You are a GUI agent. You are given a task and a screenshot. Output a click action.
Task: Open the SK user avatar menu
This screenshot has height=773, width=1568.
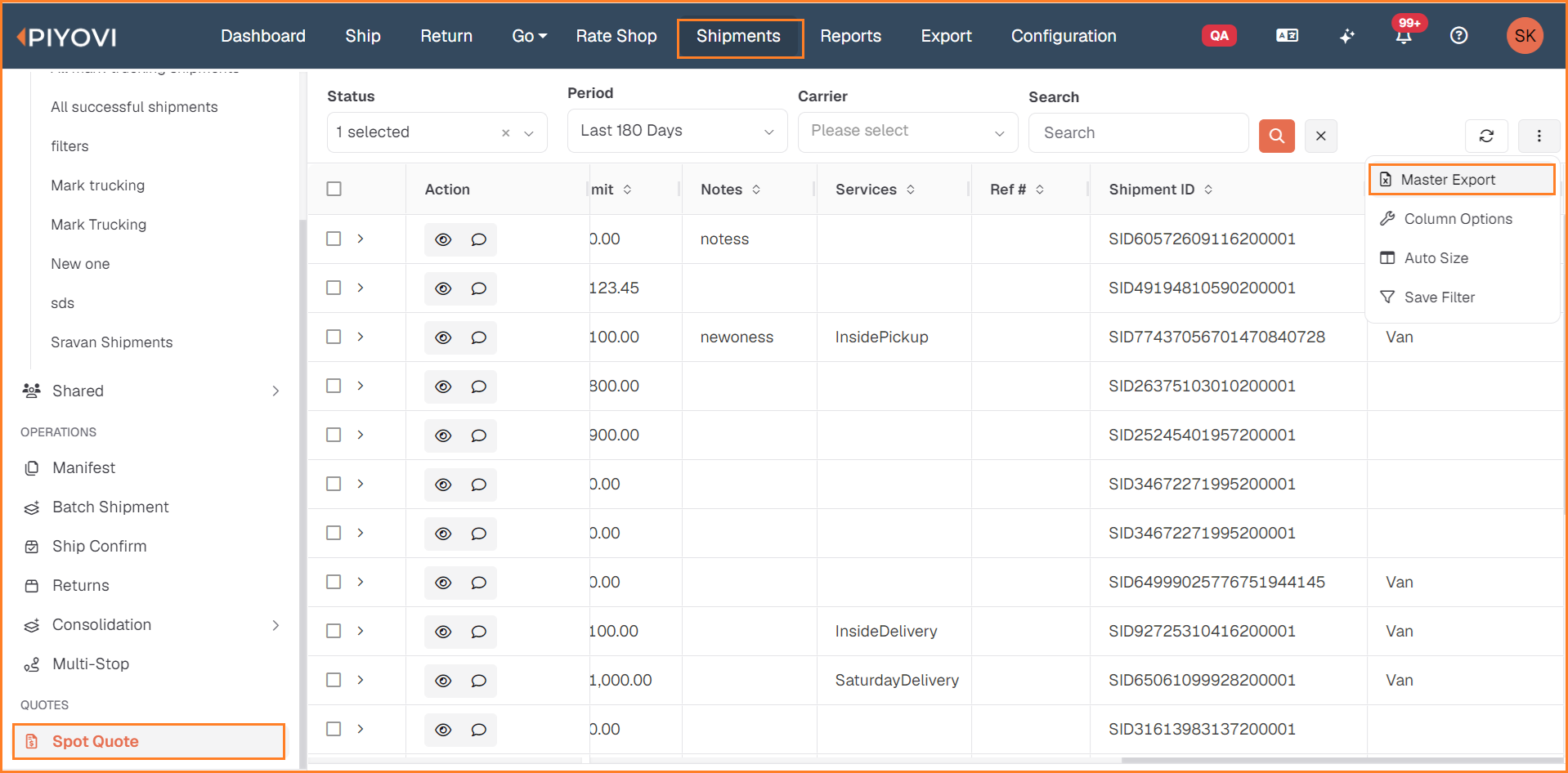point(1525,36)
